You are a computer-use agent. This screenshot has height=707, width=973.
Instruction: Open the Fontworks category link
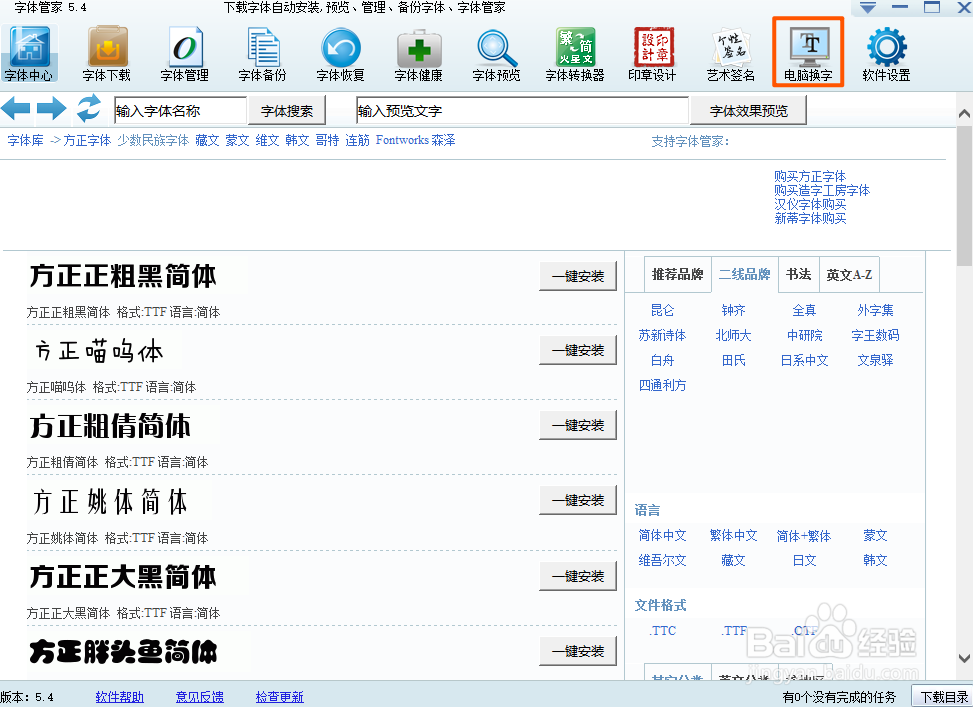pos(402,140)
